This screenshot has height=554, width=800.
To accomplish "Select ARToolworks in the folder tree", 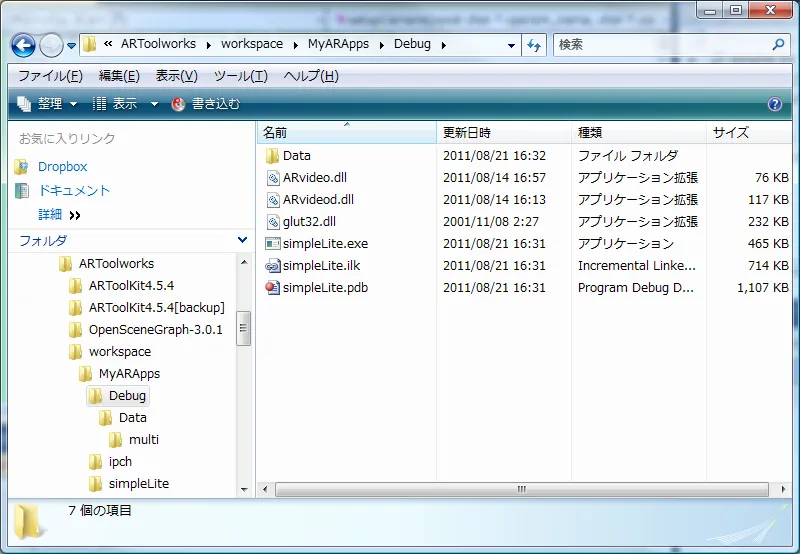I will pos(116,263).
